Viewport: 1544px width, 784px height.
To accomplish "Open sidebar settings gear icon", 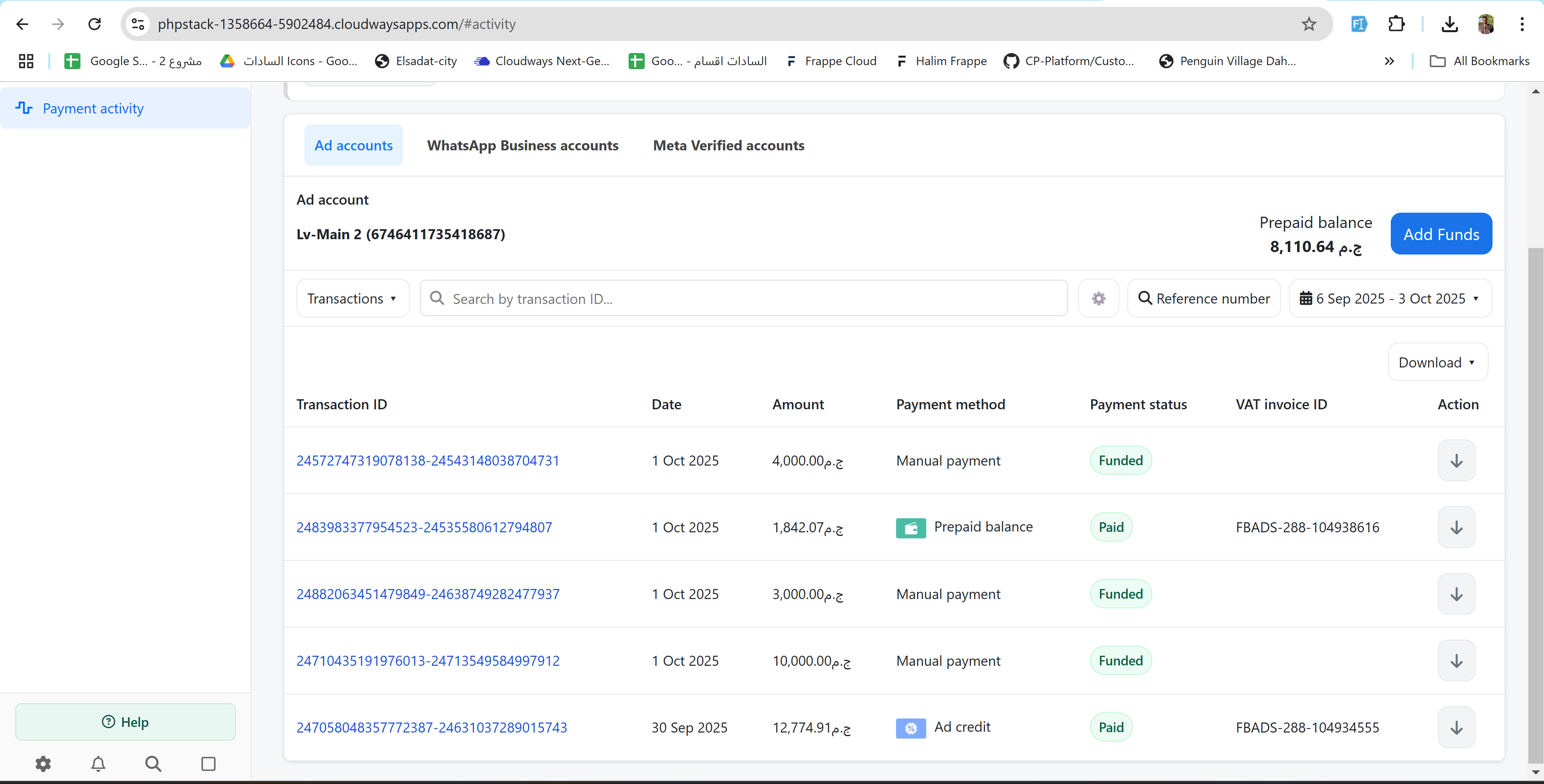I will [43, 763].
